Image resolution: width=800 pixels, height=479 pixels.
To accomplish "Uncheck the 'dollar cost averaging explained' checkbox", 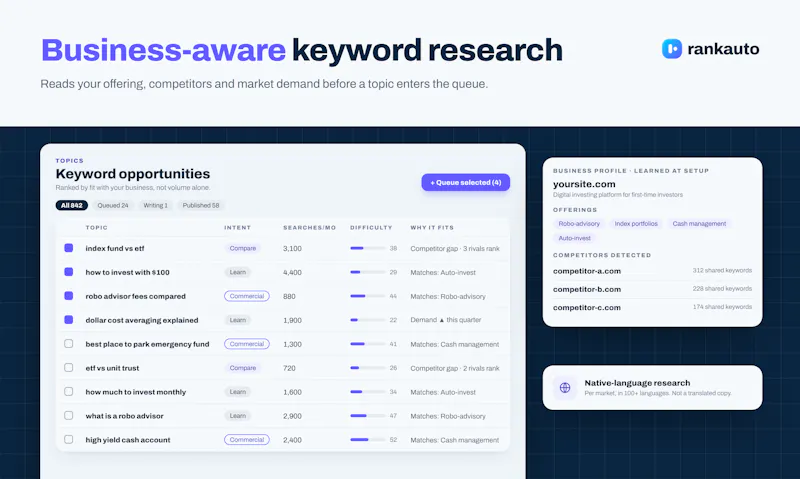I will [x=68, y=320].
